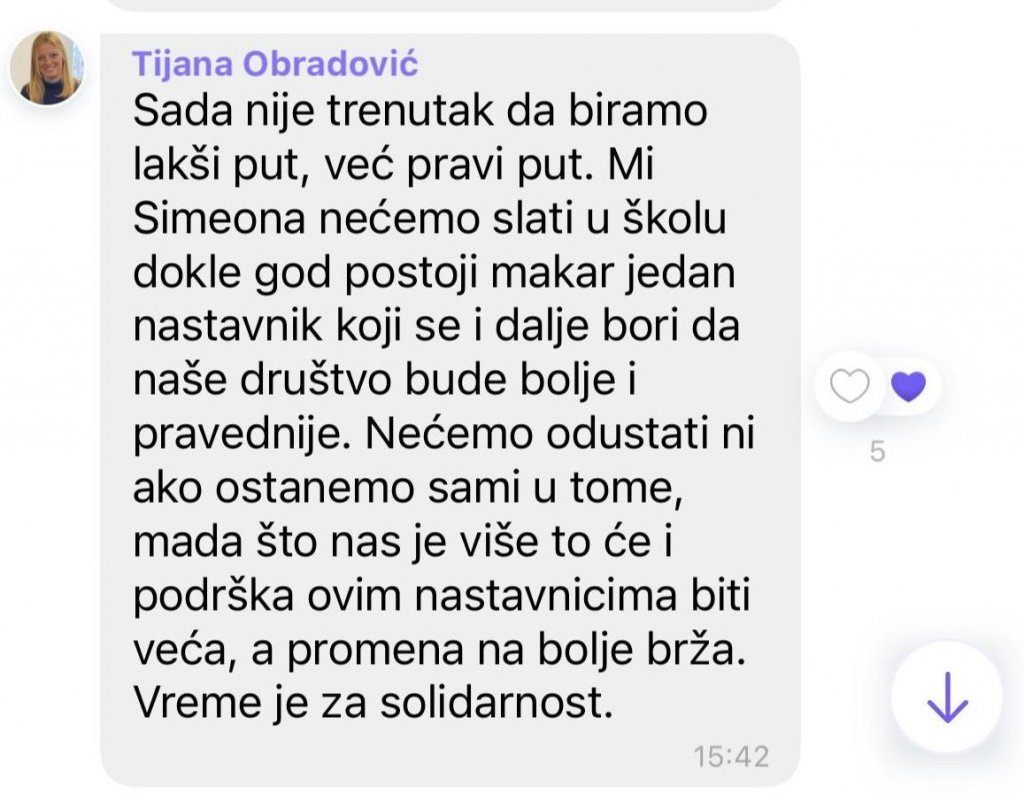This screenshot has width=1024, height=794.
Task: Tap the line 'mada što nas je više to će i'
Action: [403, 543]
